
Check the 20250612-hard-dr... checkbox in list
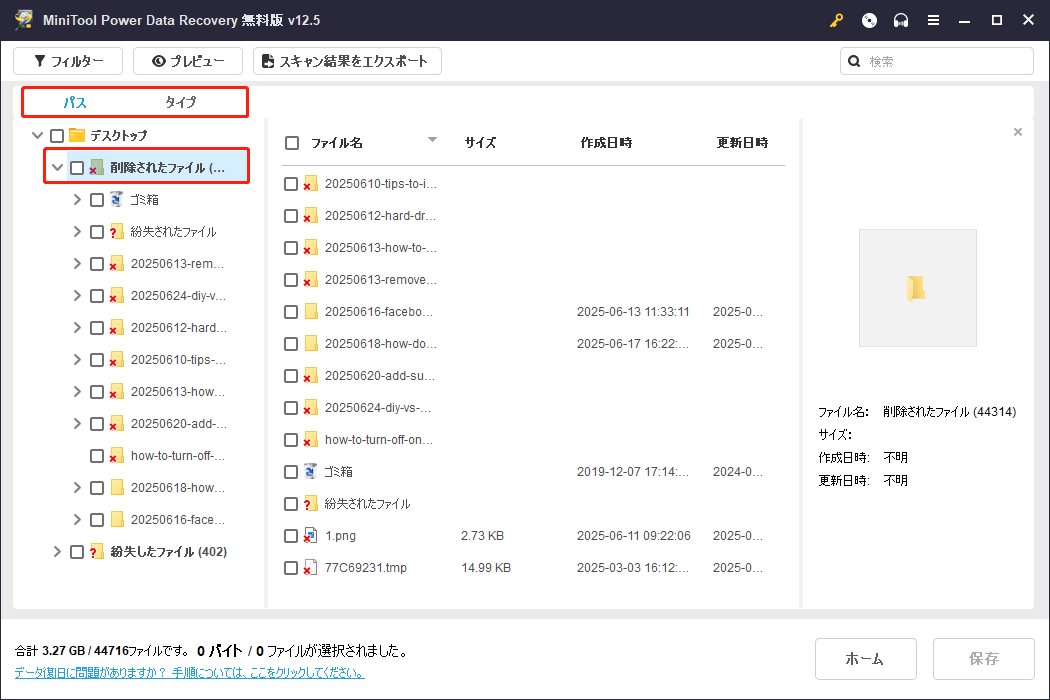click(x=291, y=216)
